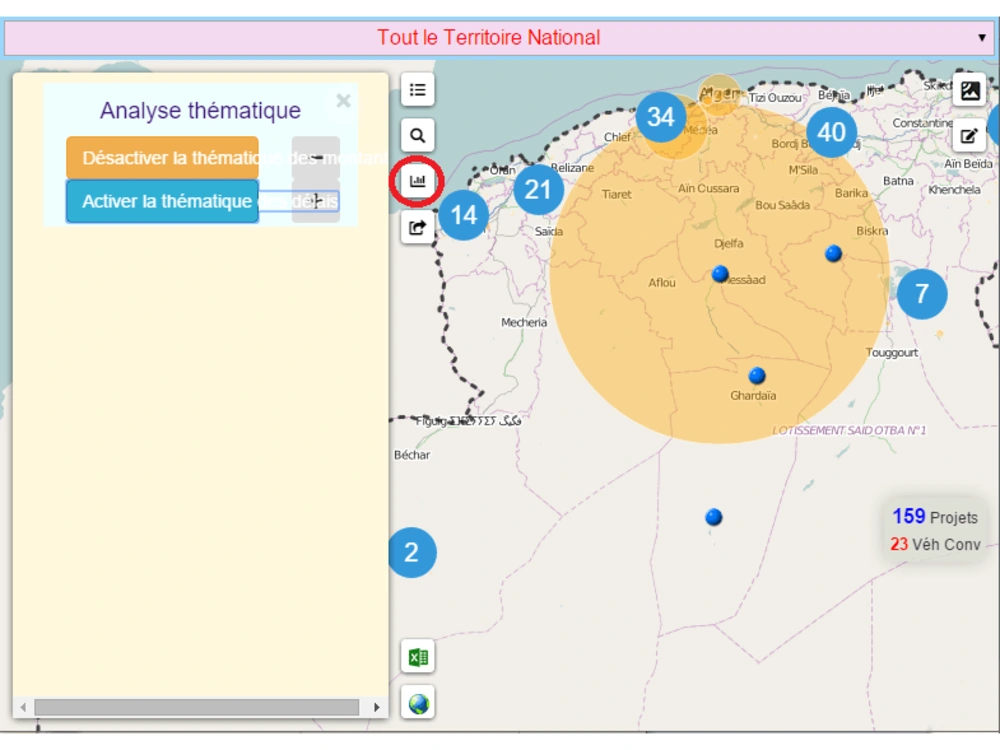Click the image layer icon top right
The width and height of the screenshot is (1000, 750).
[x=969, y=91]
